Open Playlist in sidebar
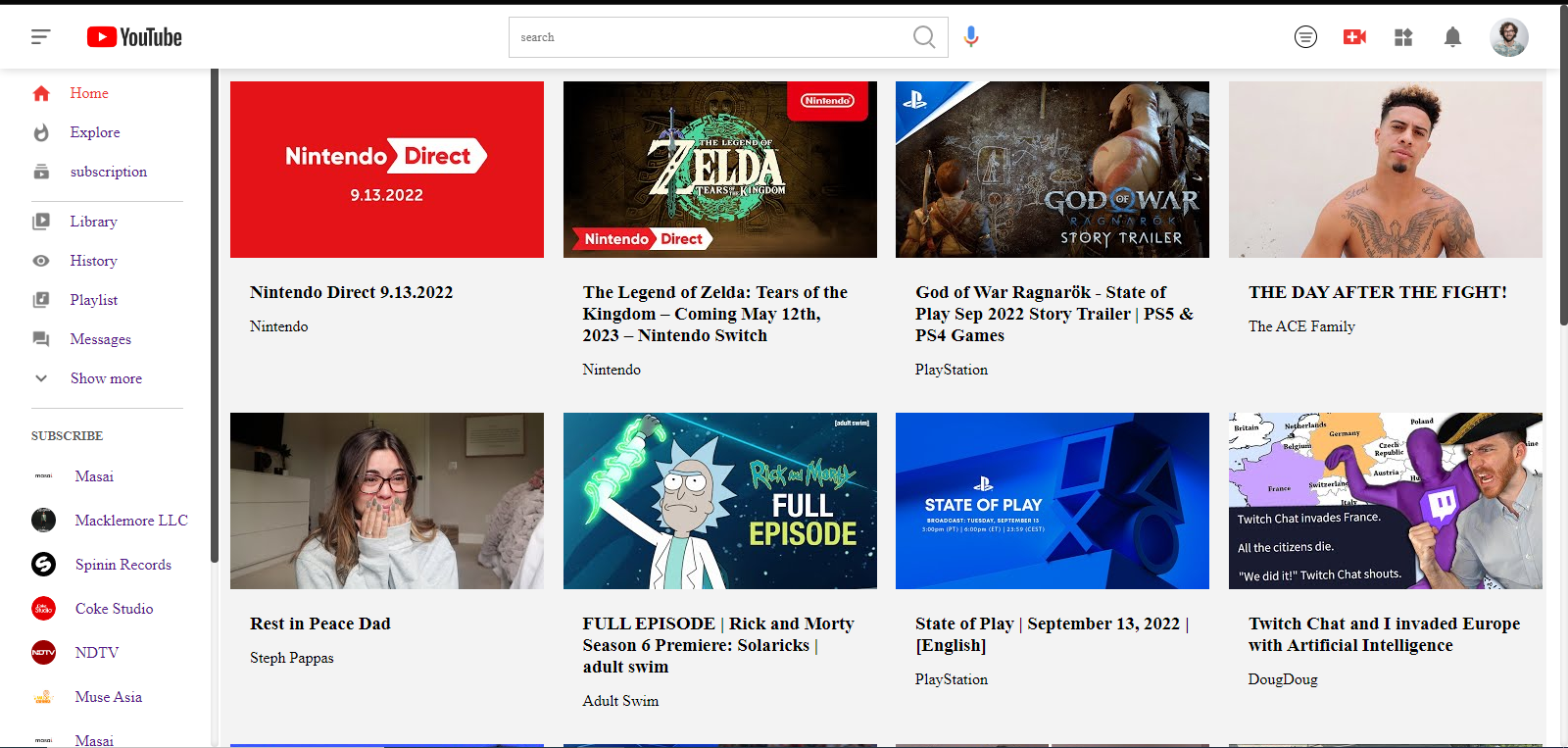Screen dimensions: 1568x748 coord(93,300)
